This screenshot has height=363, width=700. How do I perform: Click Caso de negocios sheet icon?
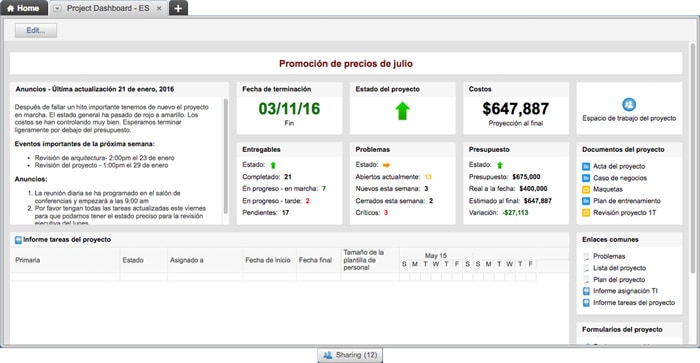tap(586, 178)
